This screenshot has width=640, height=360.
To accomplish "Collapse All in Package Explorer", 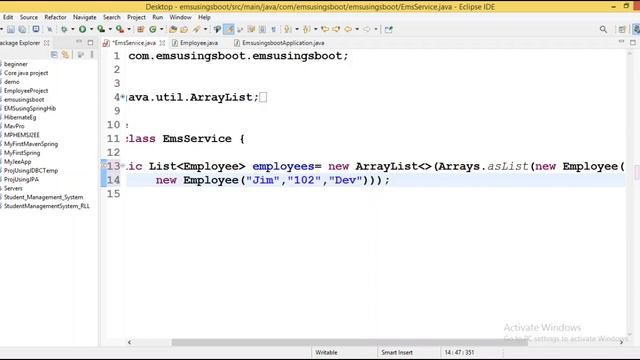I will tap(54, 55).
